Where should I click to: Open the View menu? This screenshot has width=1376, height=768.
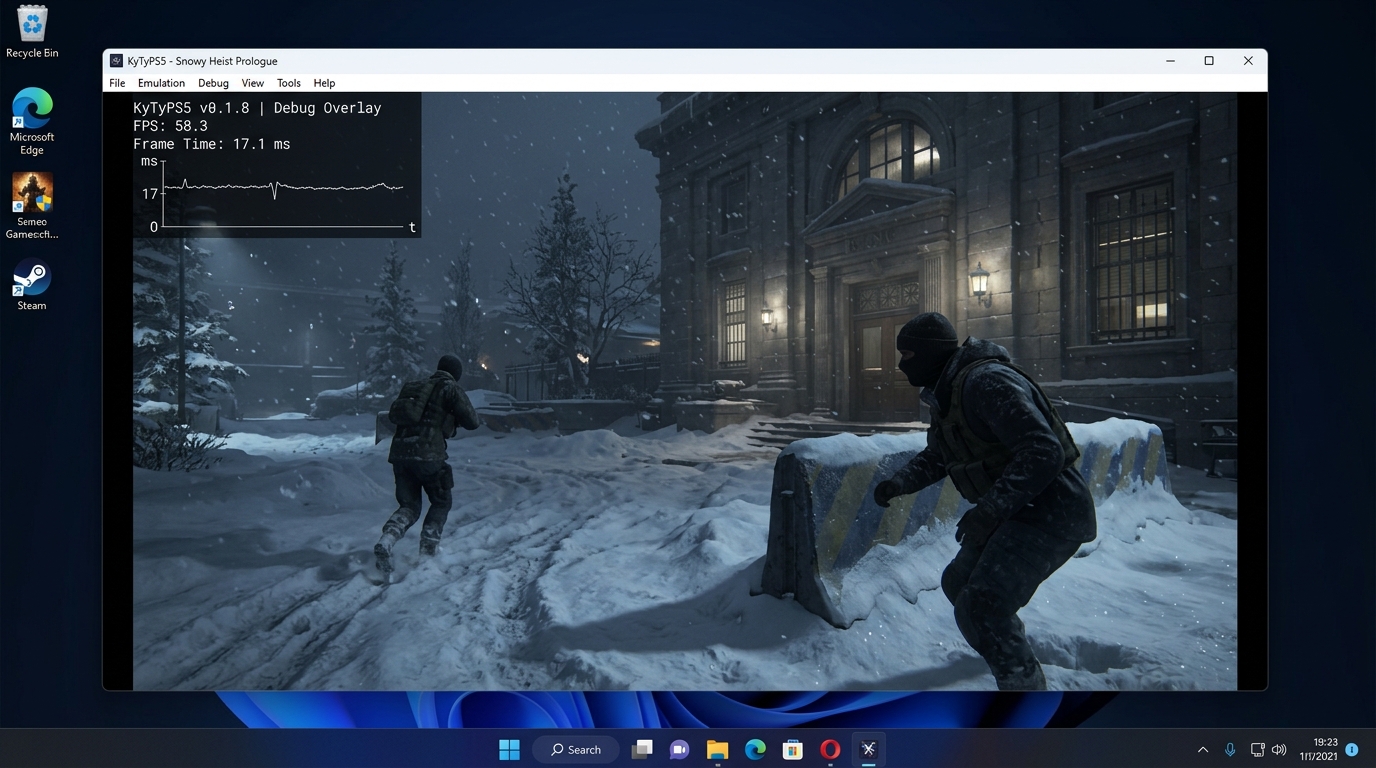pos(253,83)
